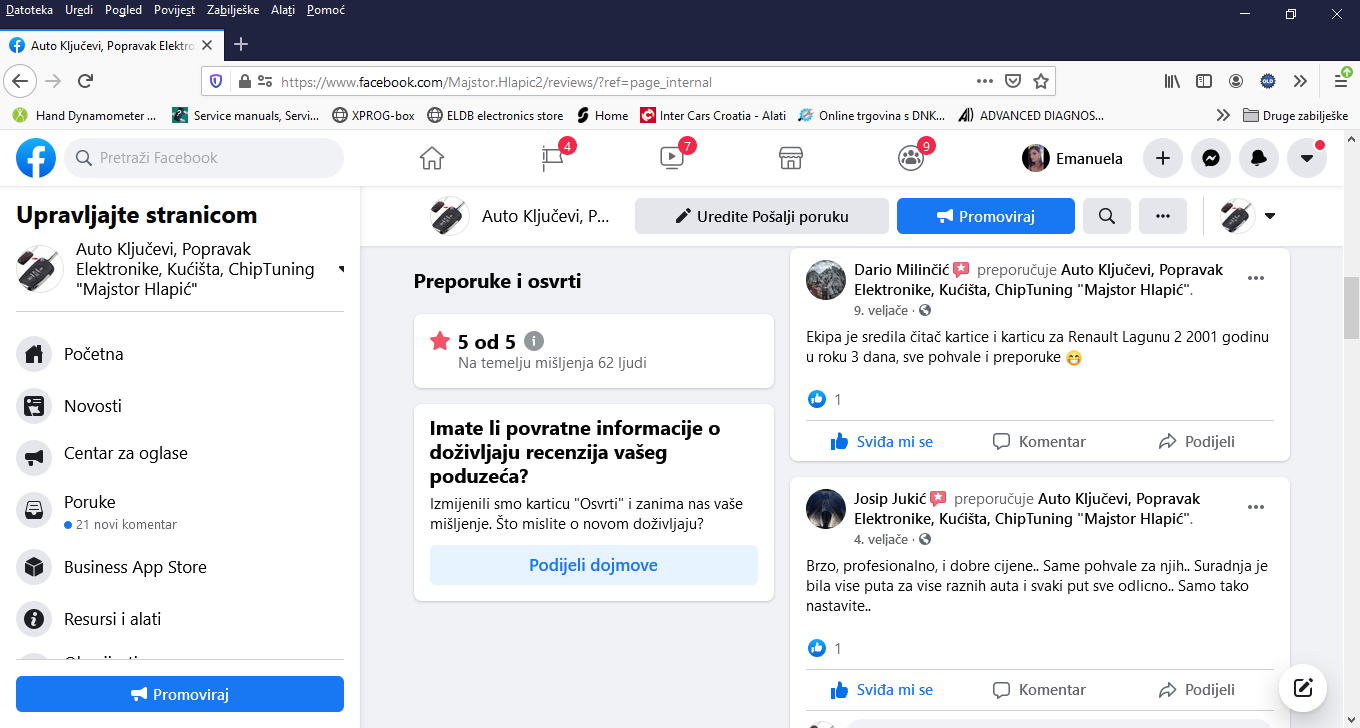Open Resursi i alati in sidebar
Image resolution: width=1360 pixels, height=728 pixels.
coord(180,619)
